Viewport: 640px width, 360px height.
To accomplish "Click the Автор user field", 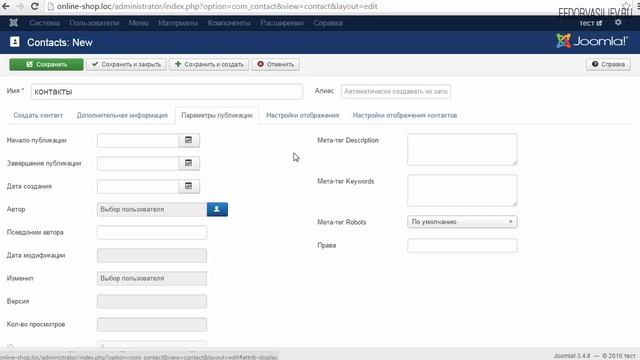I will pyautogui.click(x=152, y=209).
